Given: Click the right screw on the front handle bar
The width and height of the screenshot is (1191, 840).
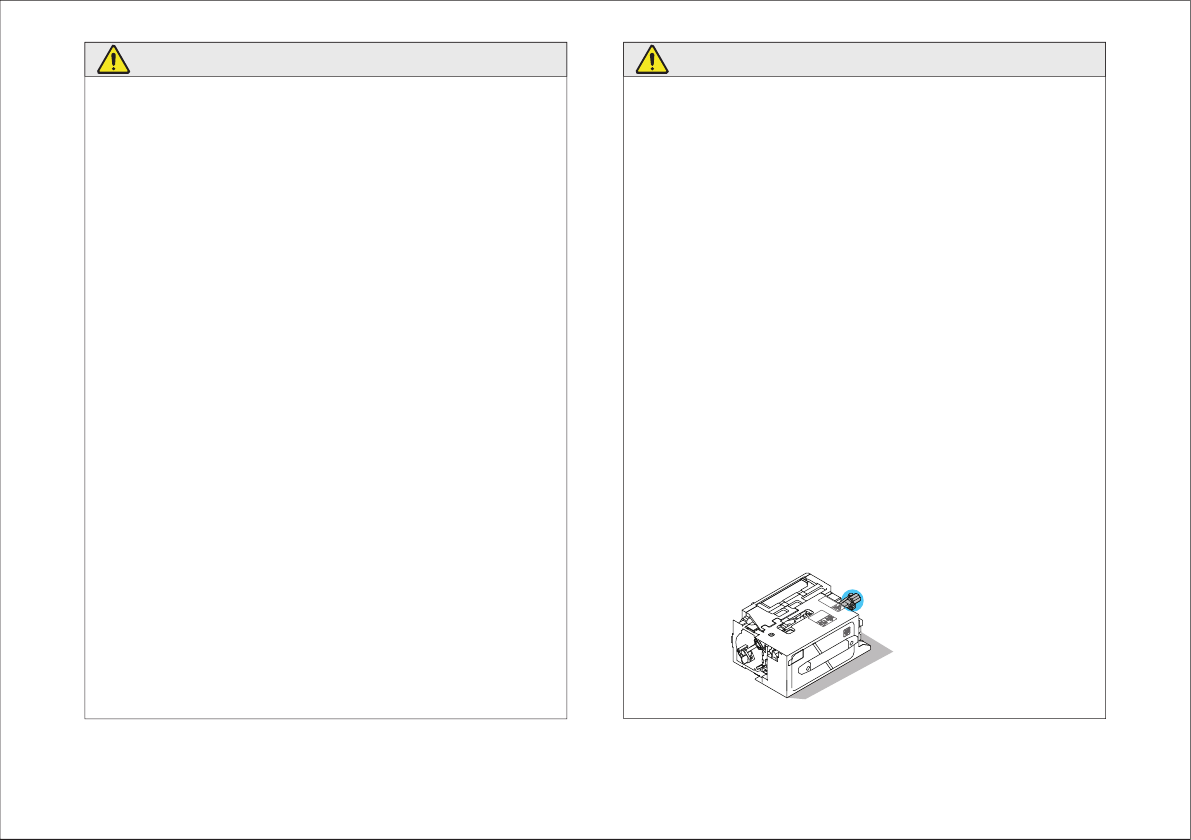Looking at the screenshot, I should (851, 643).
